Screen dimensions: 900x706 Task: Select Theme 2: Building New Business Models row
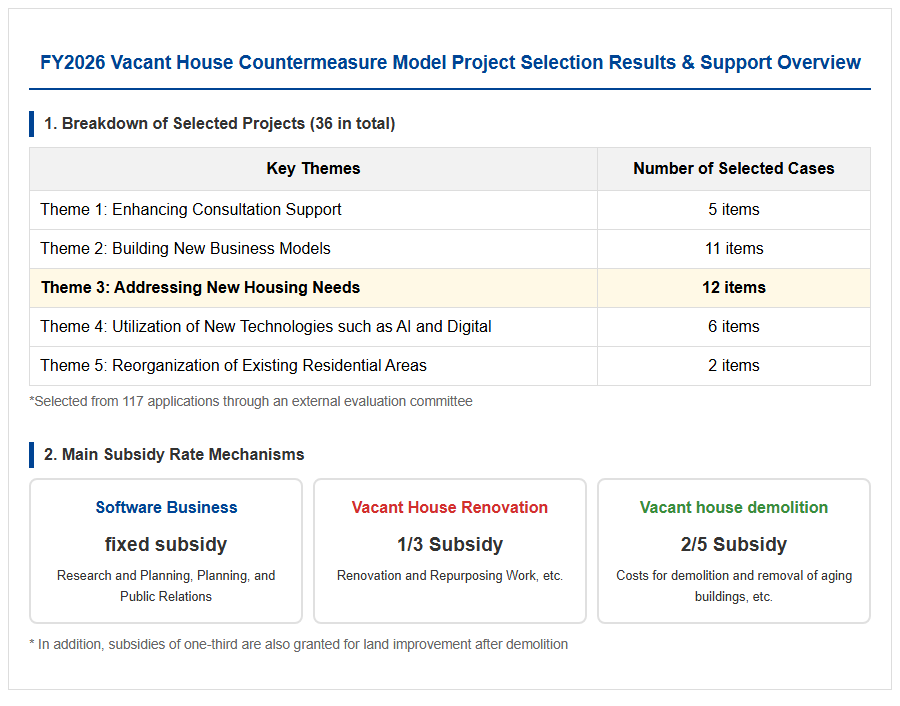pyautogui.click(x=450, y=249)
